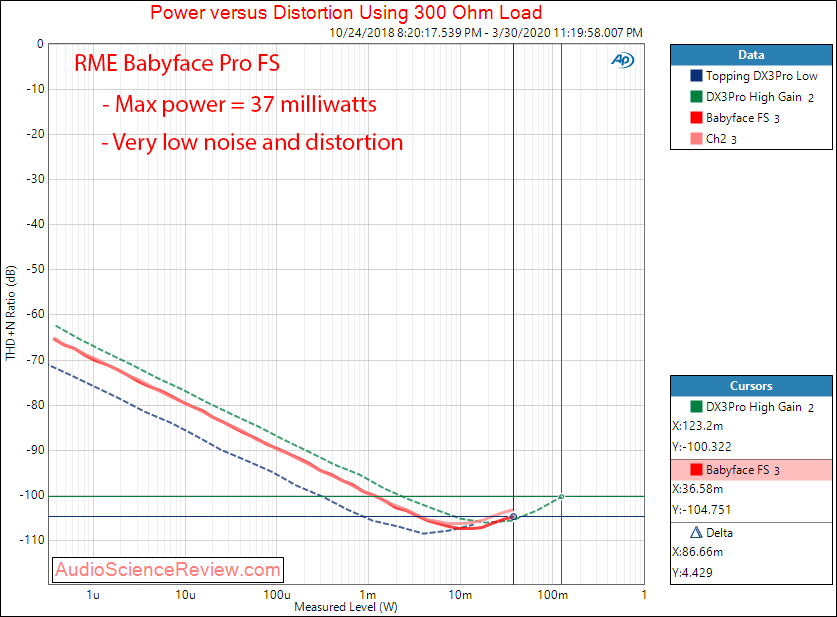Select the pink Ch2 legend swatch
This screenshot has width=837, height=617.
696,139
